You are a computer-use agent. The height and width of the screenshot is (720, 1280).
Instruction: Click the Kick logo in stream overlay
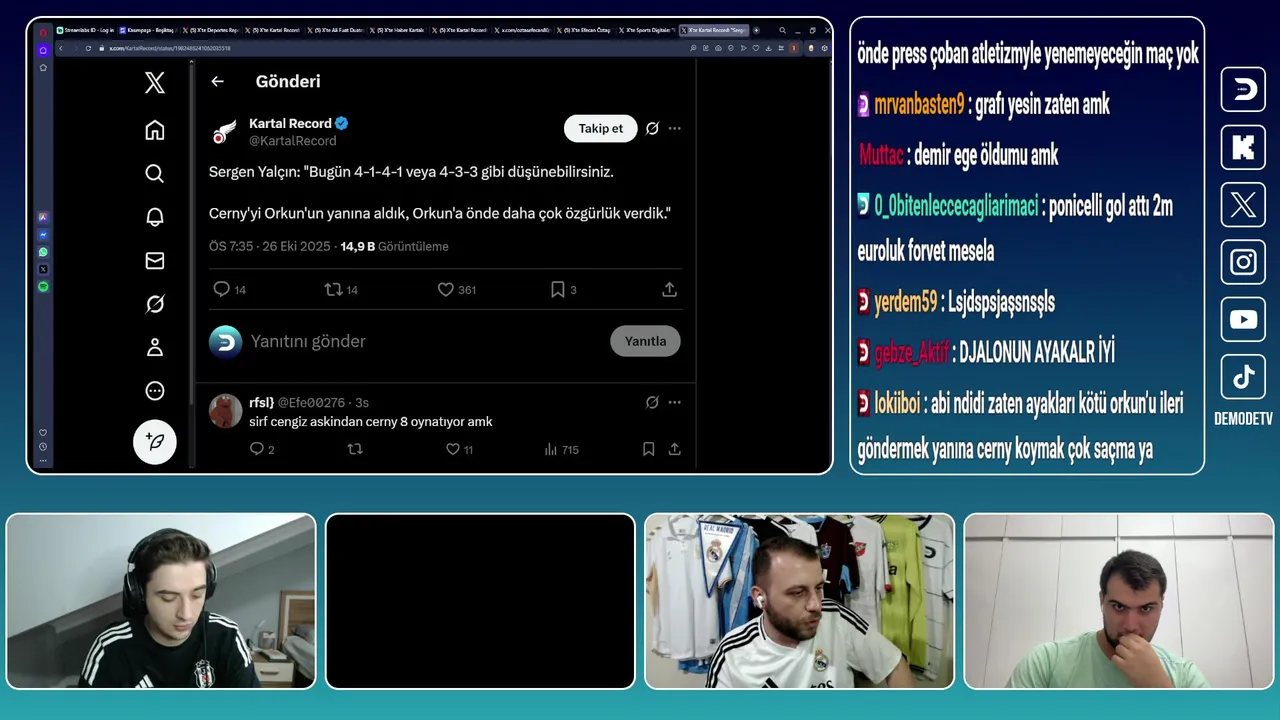tap(1243, 148)
